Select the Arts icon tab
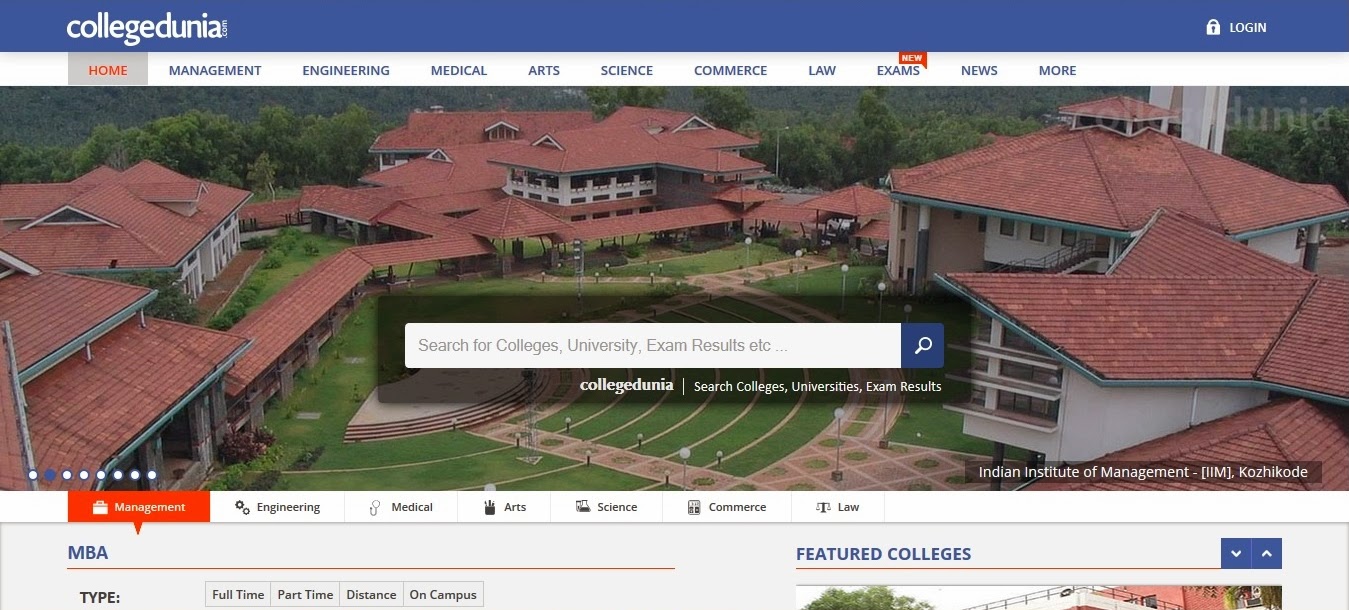 pos(504,507)
